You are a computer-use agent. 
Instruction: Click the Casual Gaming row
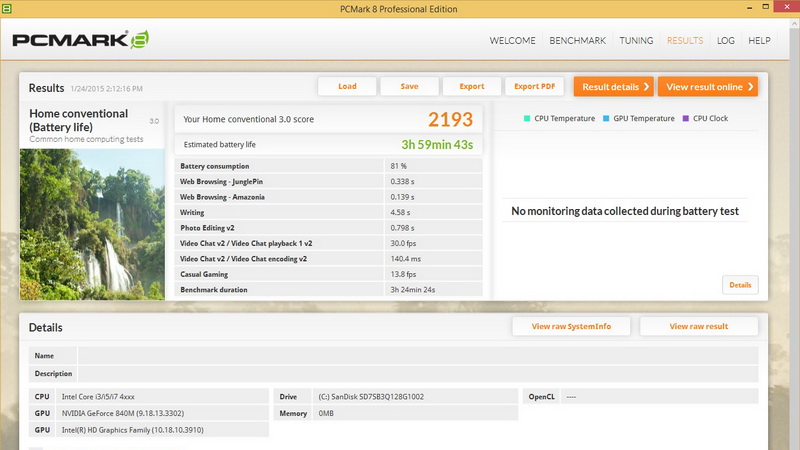point(329,274)
